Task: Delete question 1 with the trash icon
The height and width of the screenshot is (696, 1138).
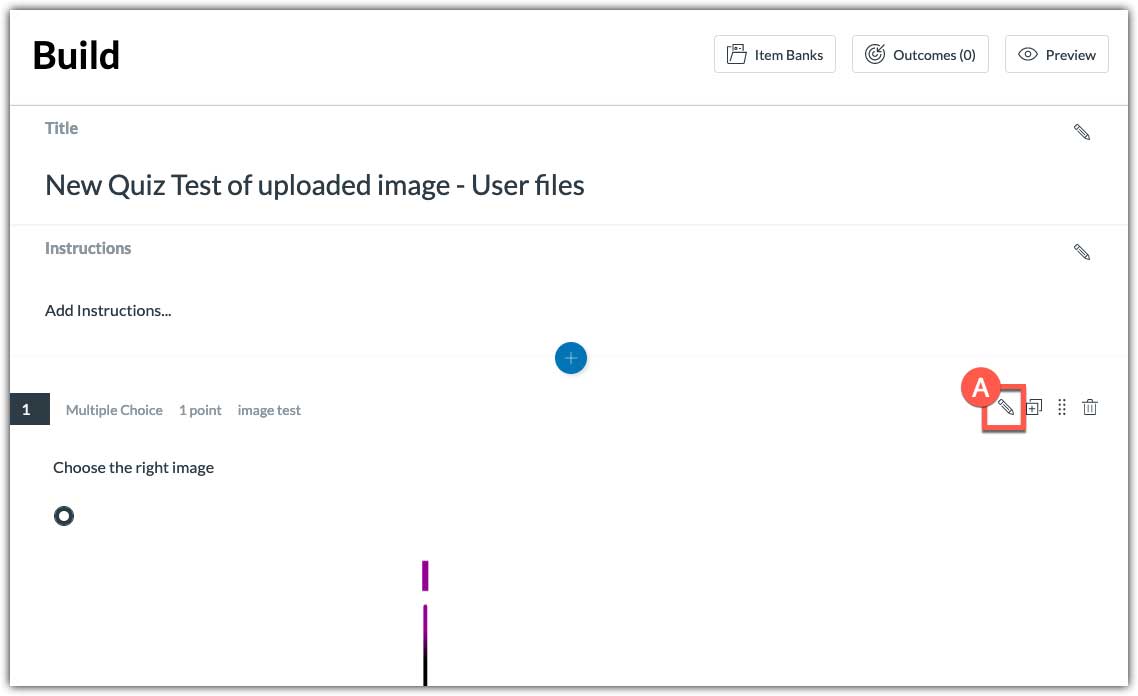Action: (x=1089, y=407)
